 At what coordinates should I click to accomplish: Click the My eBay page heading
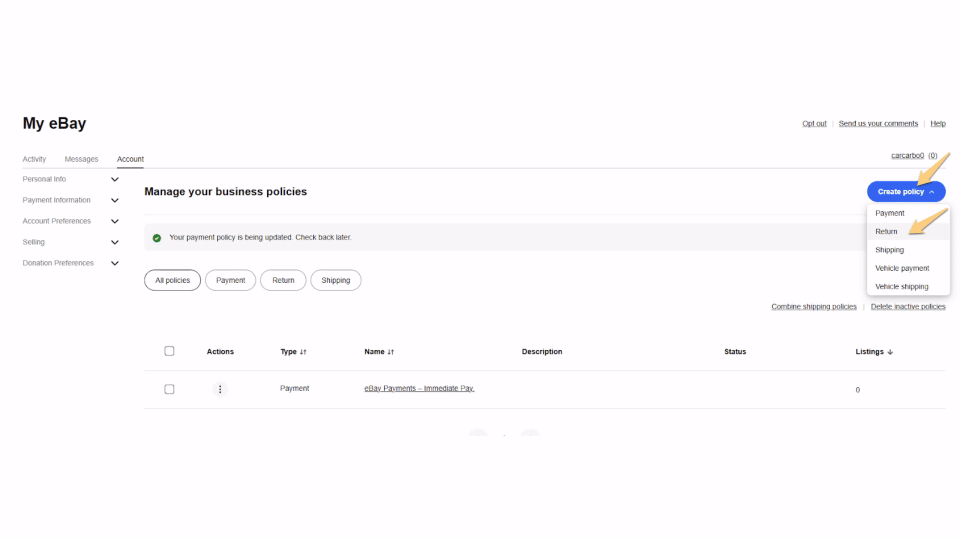pos(54,124)
